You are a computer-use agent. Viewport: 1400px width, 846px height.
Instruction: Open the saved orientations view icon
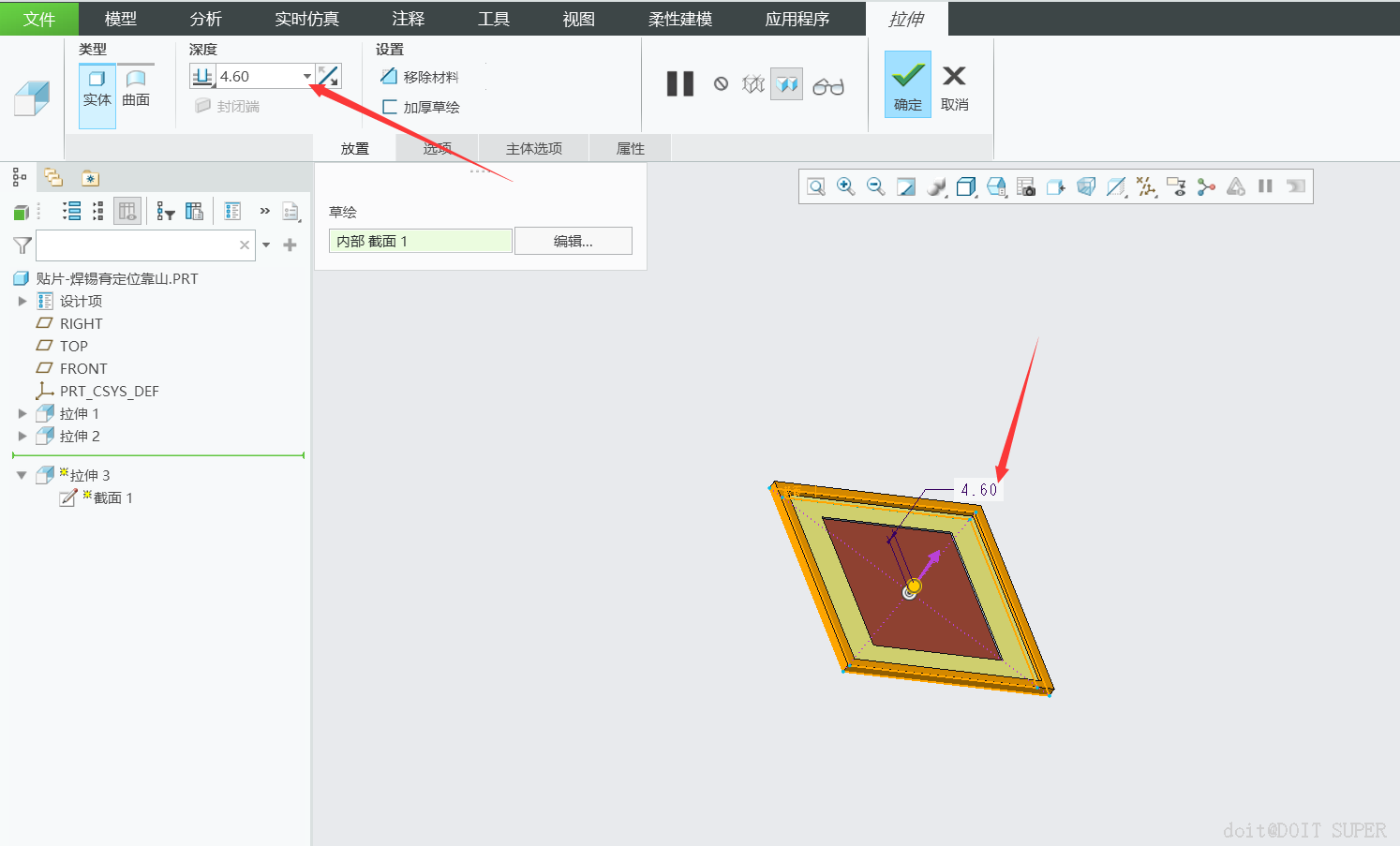(996, 186)
